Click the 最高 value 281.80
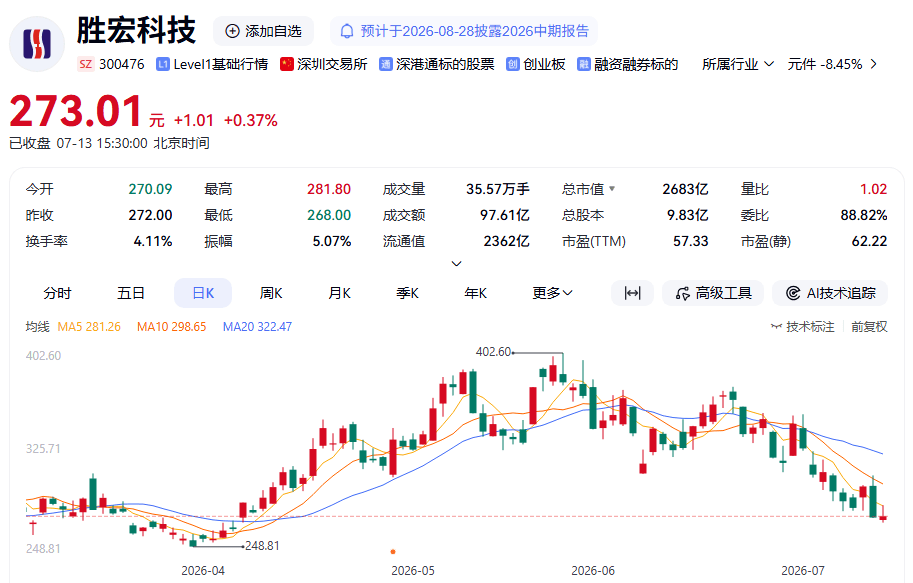The image size is (913, 583). [x=329, y=189]
